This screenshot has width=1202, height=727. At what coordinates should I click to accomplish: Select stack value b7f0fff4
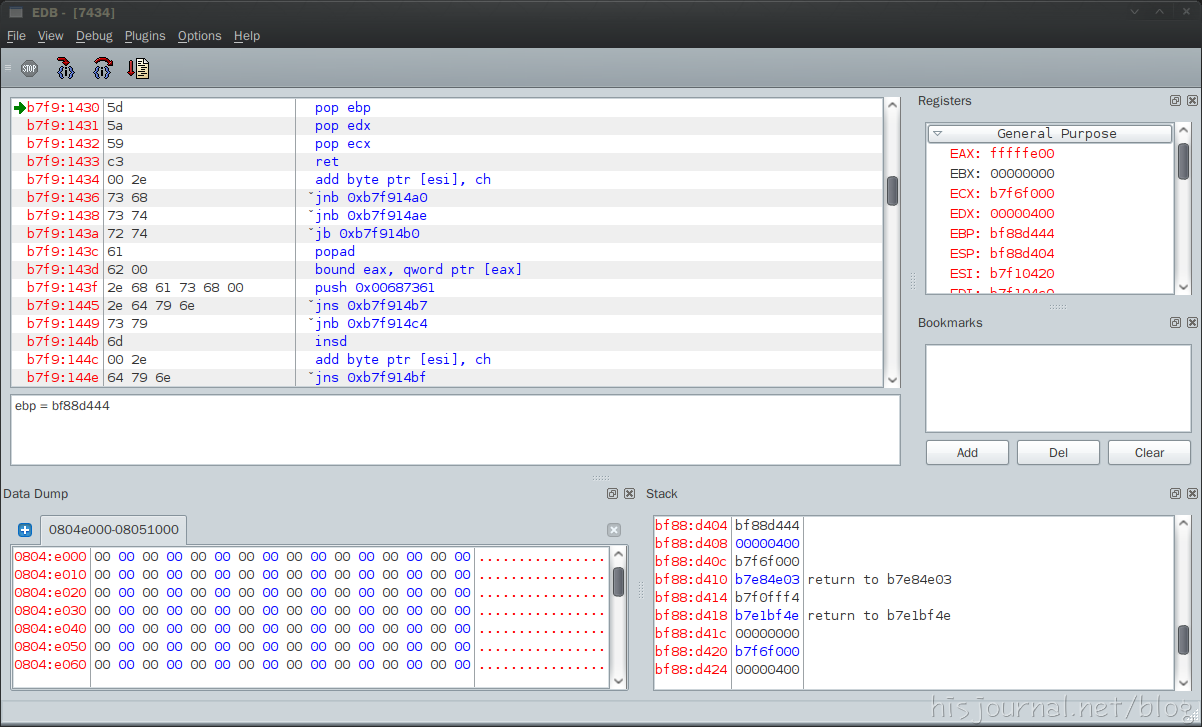tap(767, 598)
